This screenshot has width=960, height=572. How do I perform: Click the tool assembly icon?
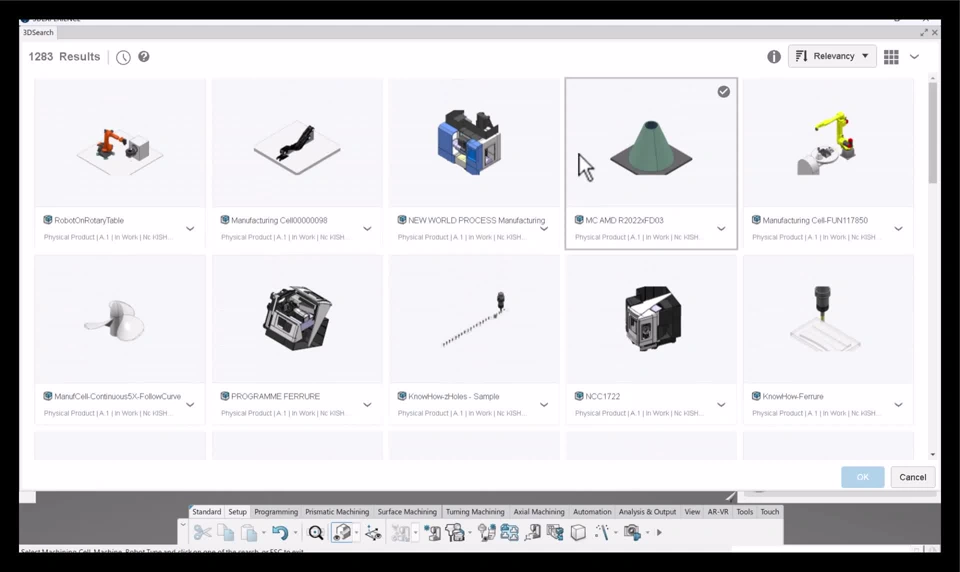click(486, 533)
